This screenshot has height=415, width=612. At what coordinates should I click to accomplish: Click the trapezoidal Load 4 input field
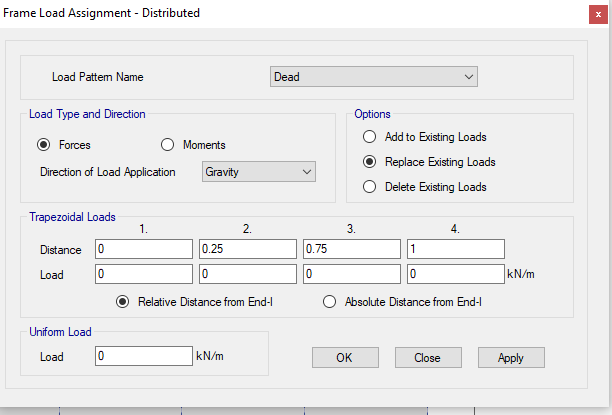pos(455,273)
